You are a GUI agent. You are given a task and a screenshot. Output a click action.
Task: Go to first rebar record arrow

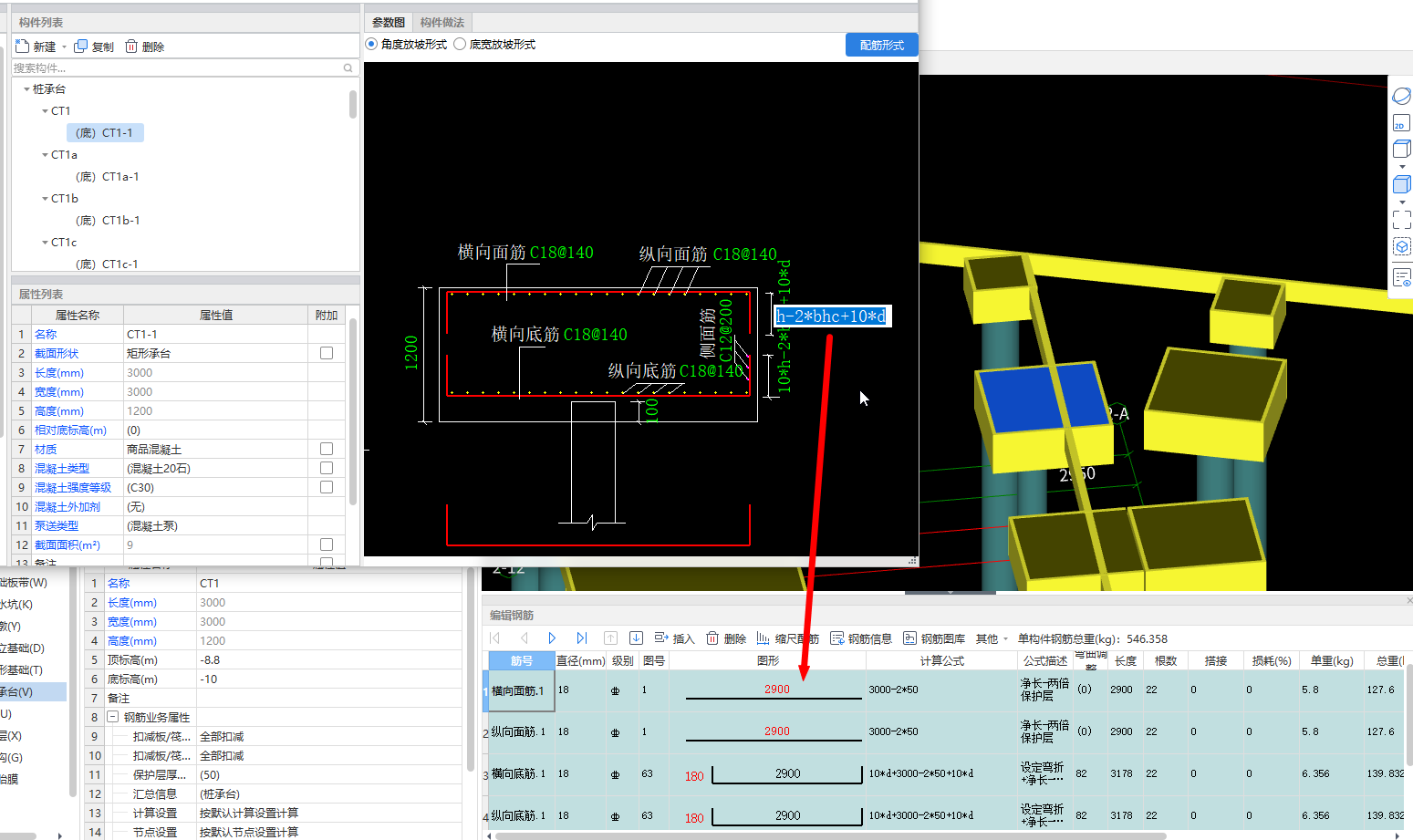coord(495,638)
